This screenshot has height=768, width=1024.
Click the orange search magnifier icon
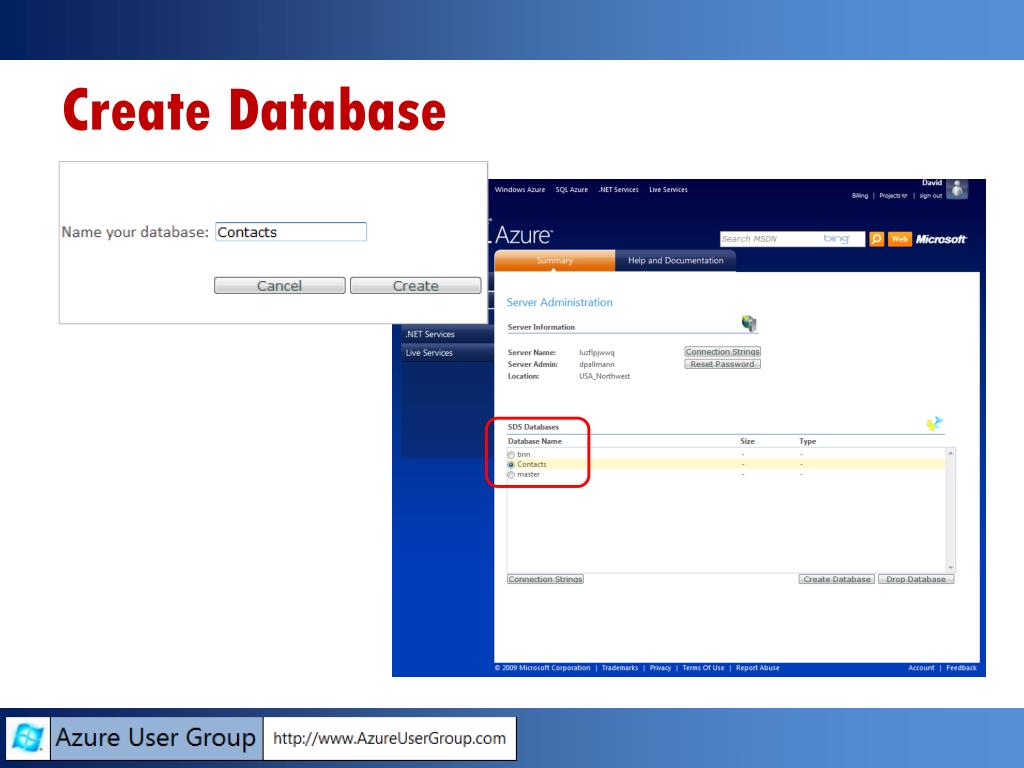coord(876,239)
